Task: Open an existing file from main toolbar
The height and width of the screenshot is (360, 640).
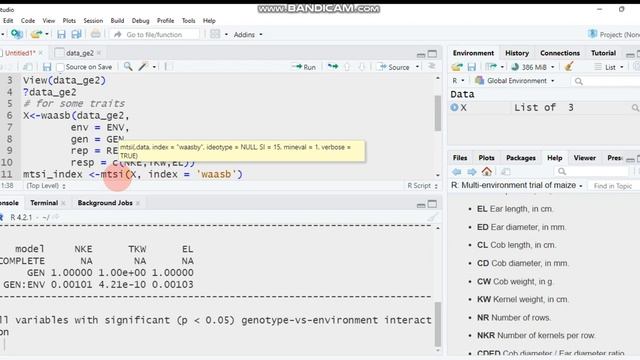Action: point(36,34)
